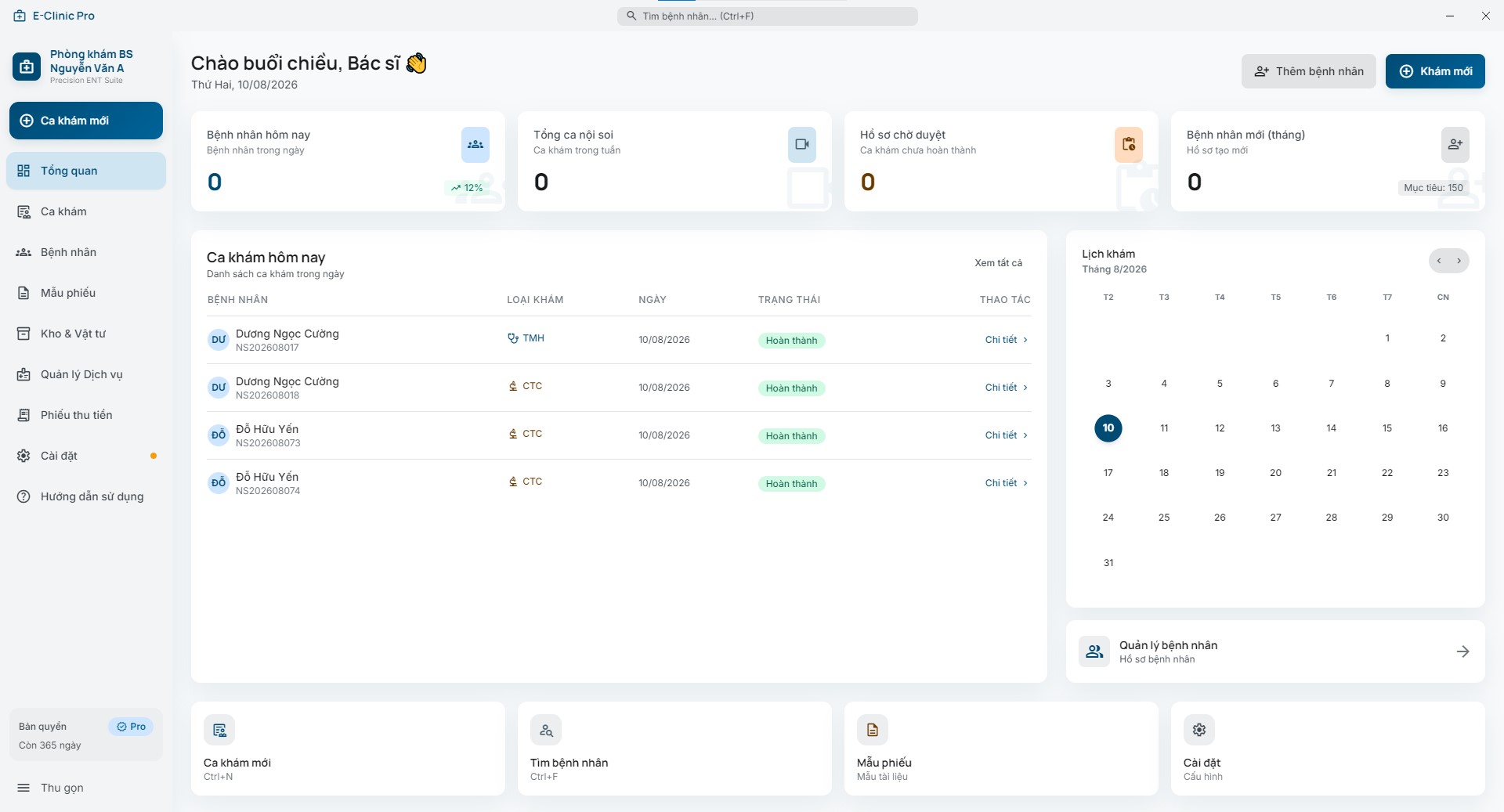Go to previous month in Lịch khám
Viewport: 1504px width, 812px height.
[x=1439, y=261]
